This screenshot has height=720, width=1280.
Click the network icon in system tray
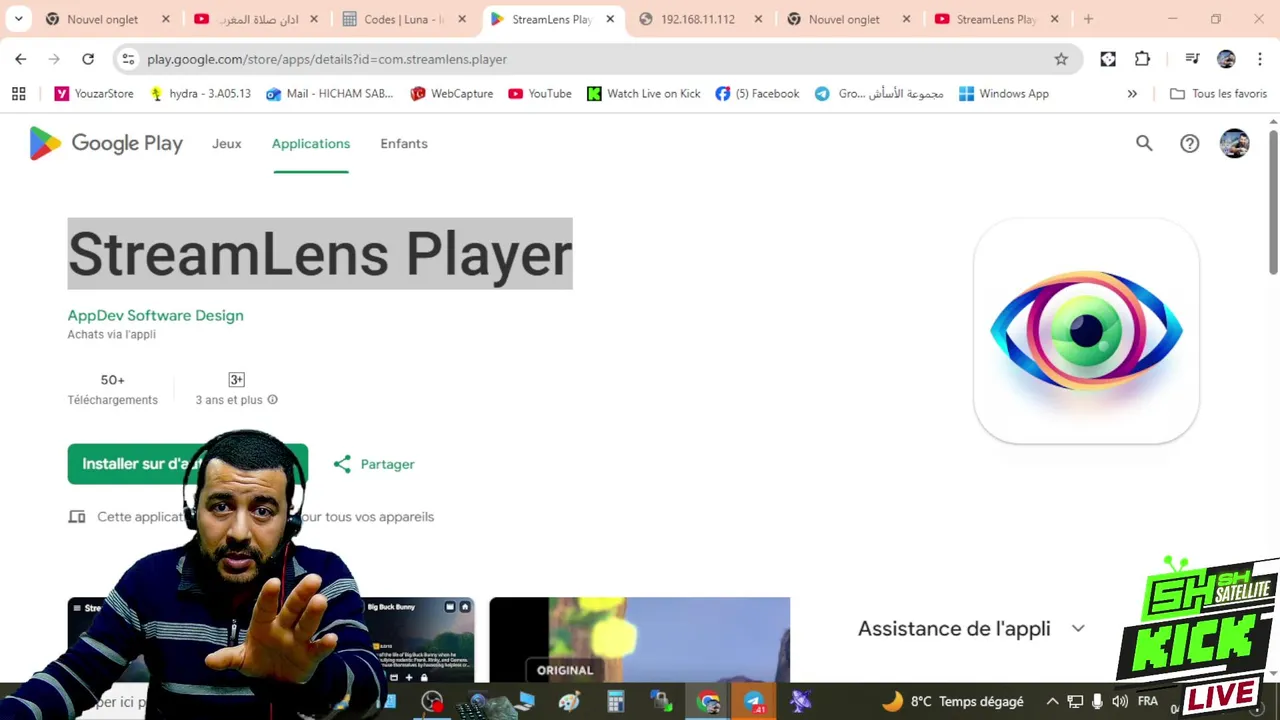pyautogui.click(x=1075, y=702)
